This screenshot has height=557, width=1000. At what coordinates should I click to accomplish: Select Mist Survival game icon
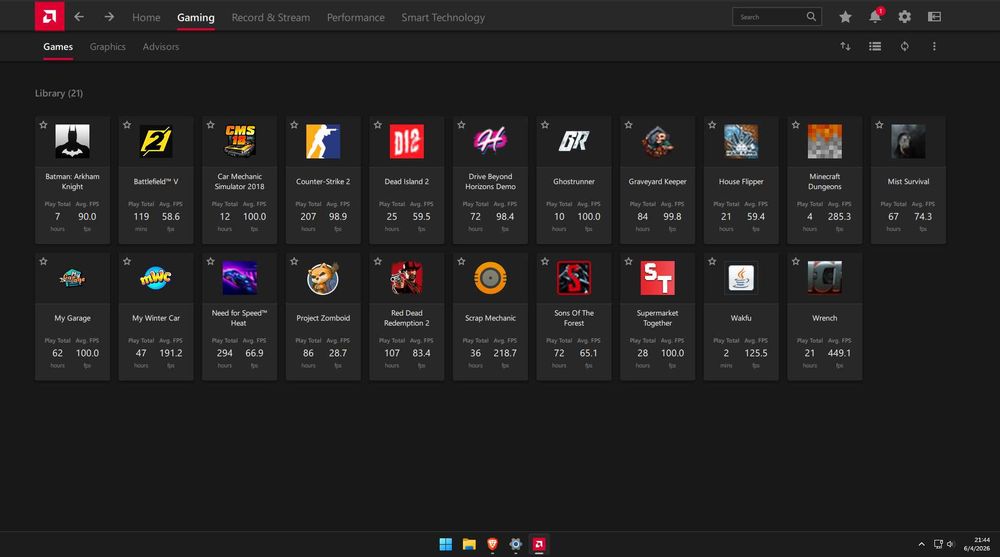[x=908, y=141]
